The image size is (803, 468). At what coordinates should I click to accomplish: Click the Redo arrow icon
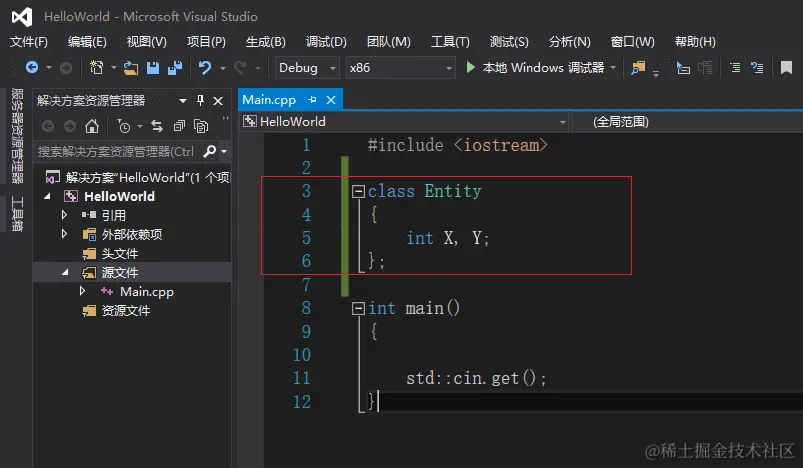pyautogui.click(x=240, y=68)
